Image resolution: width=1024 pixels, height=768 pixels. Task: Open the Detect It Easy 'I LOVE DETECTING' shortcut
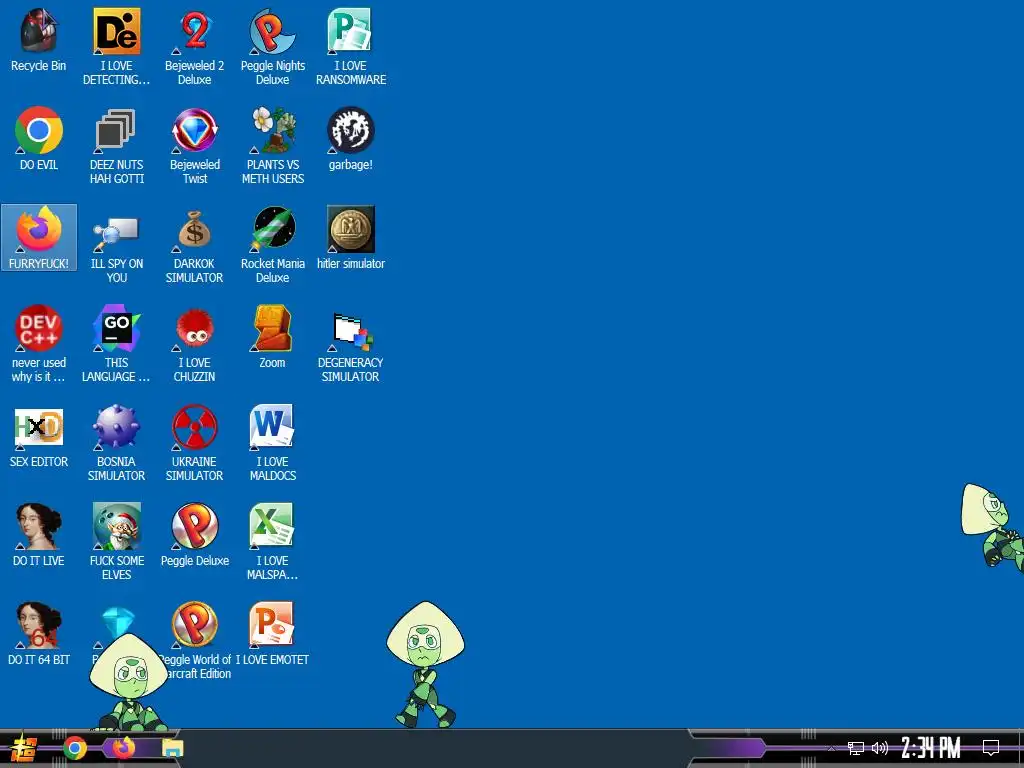point(116,47)
